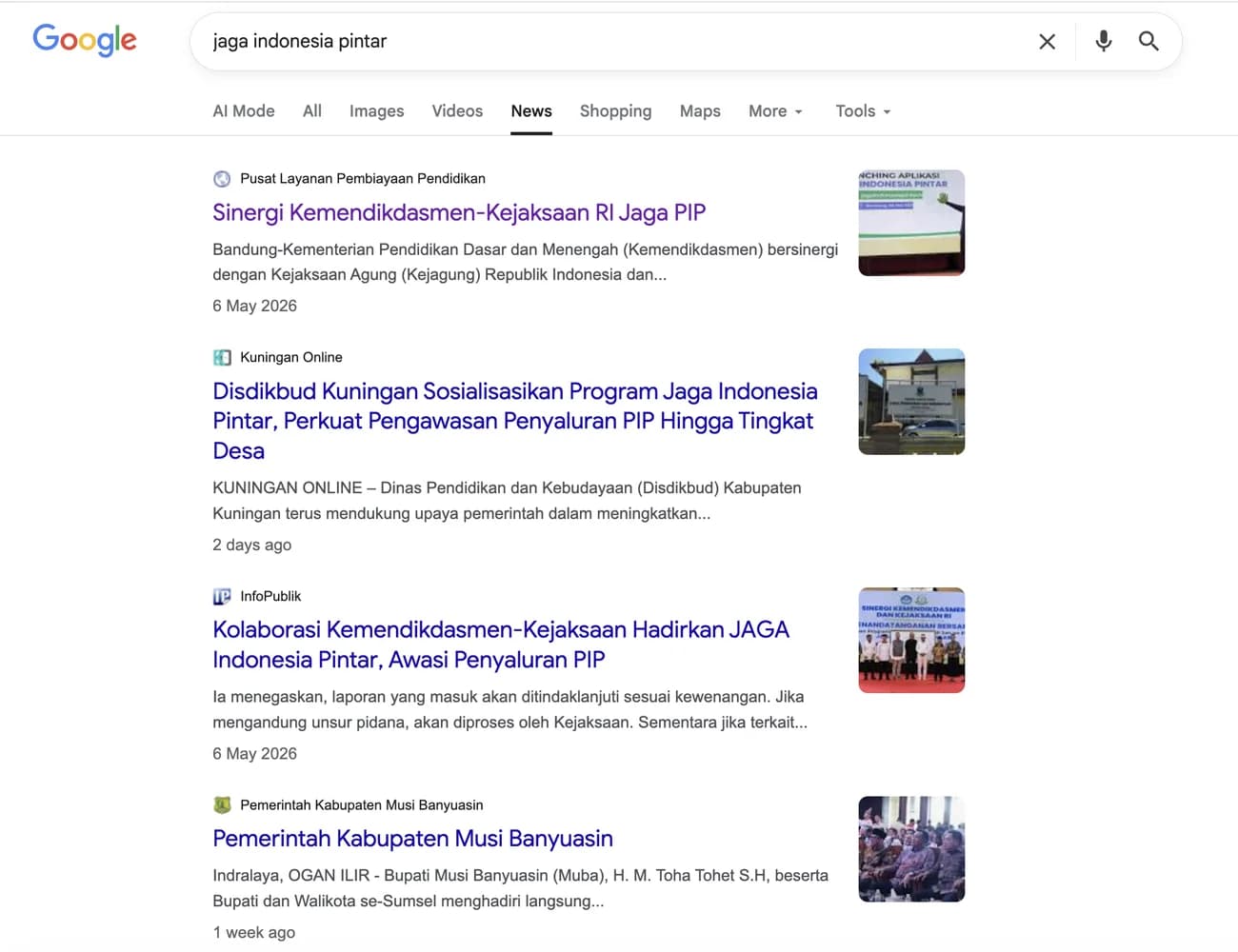This screenshot has height=952, width=1238.
Task: Click thumbnail of Musi Banyuasin article
Action: pos(911,849)
